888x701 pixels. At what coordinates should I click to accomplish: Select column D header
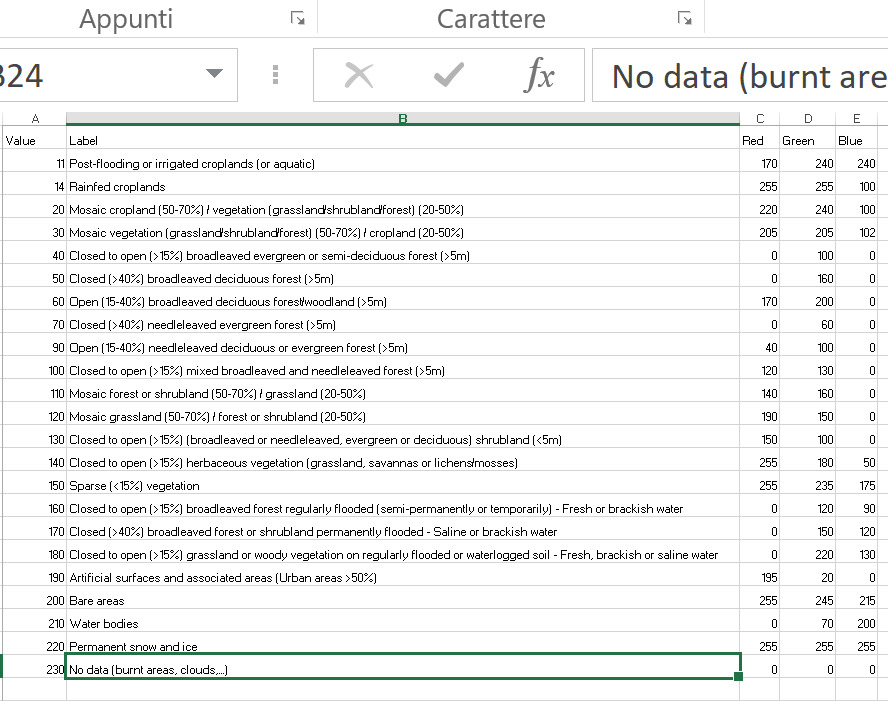808,118
